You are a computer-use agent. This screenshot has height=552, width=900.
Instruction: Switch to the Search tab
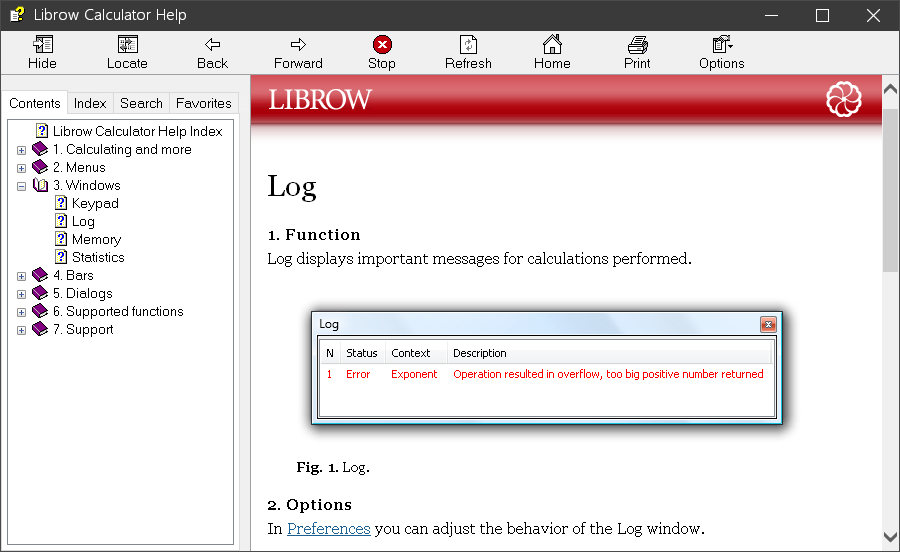click(x=141, y=103)
